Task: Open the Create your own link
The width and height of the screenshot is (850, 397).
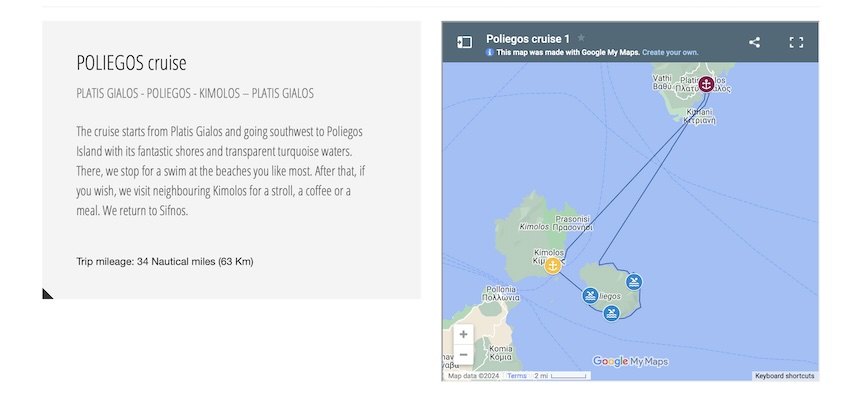Action: click(x=670, y=53)
